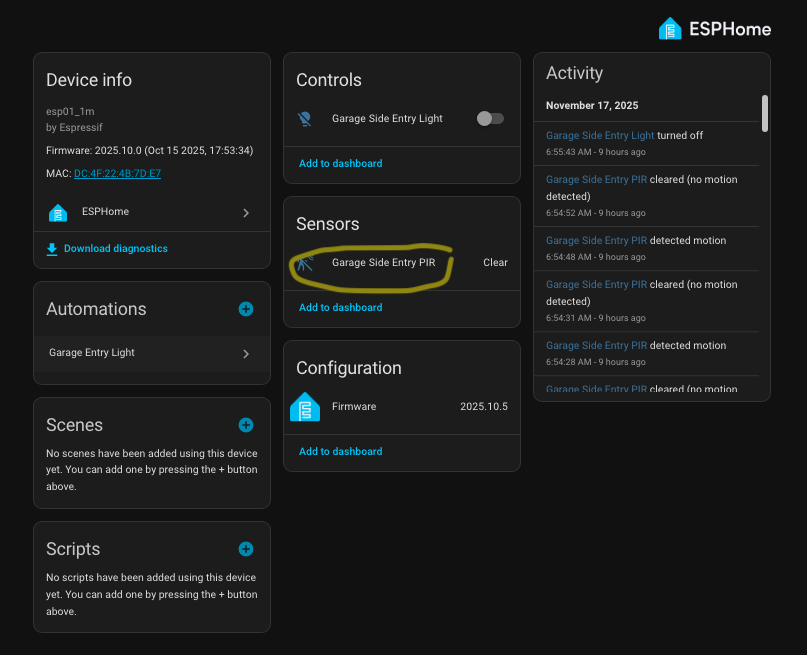Click Add to dashboard under Configuration

click(340, 452)
